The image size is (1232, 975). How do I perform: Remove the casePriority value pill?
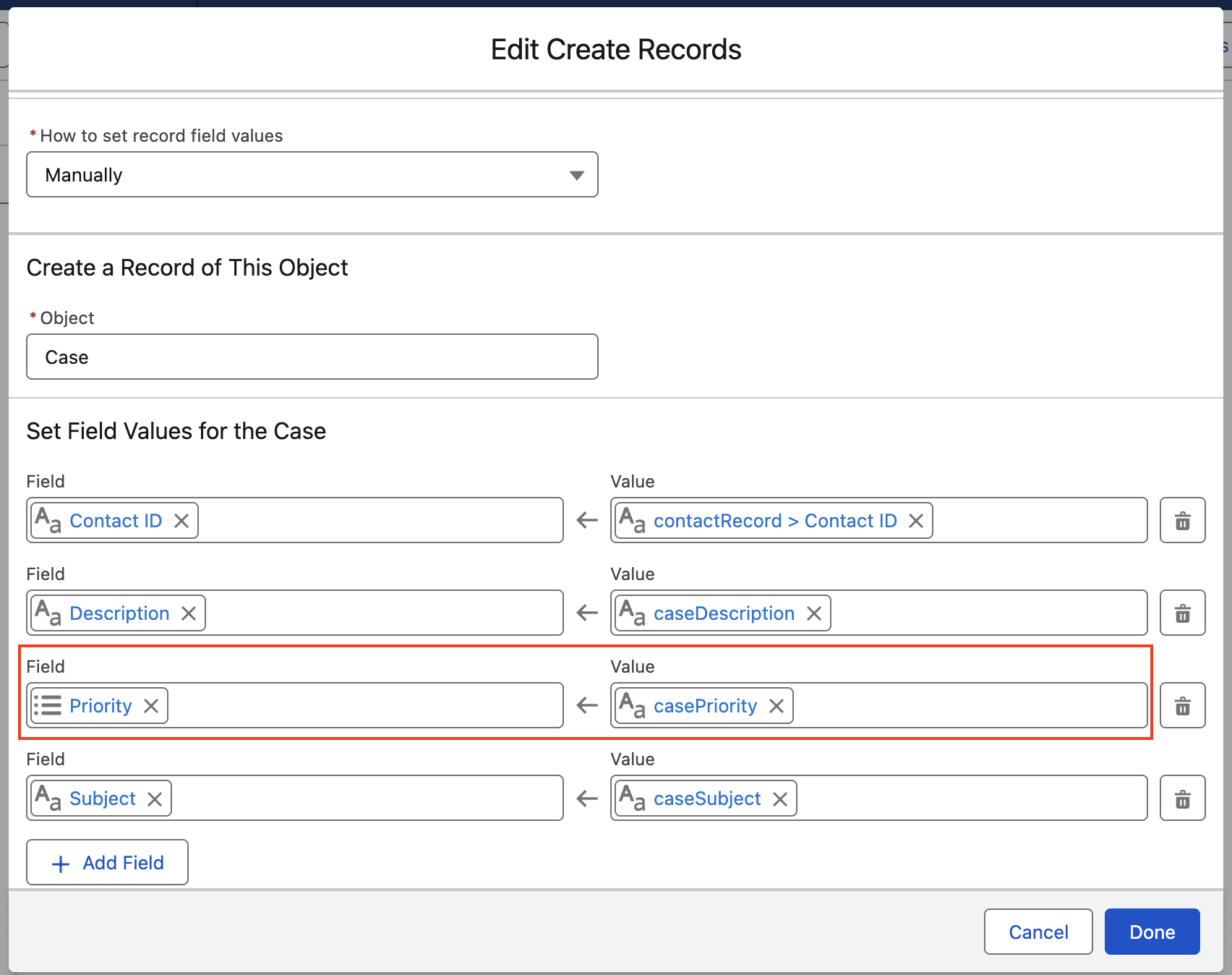pos(777,706)
